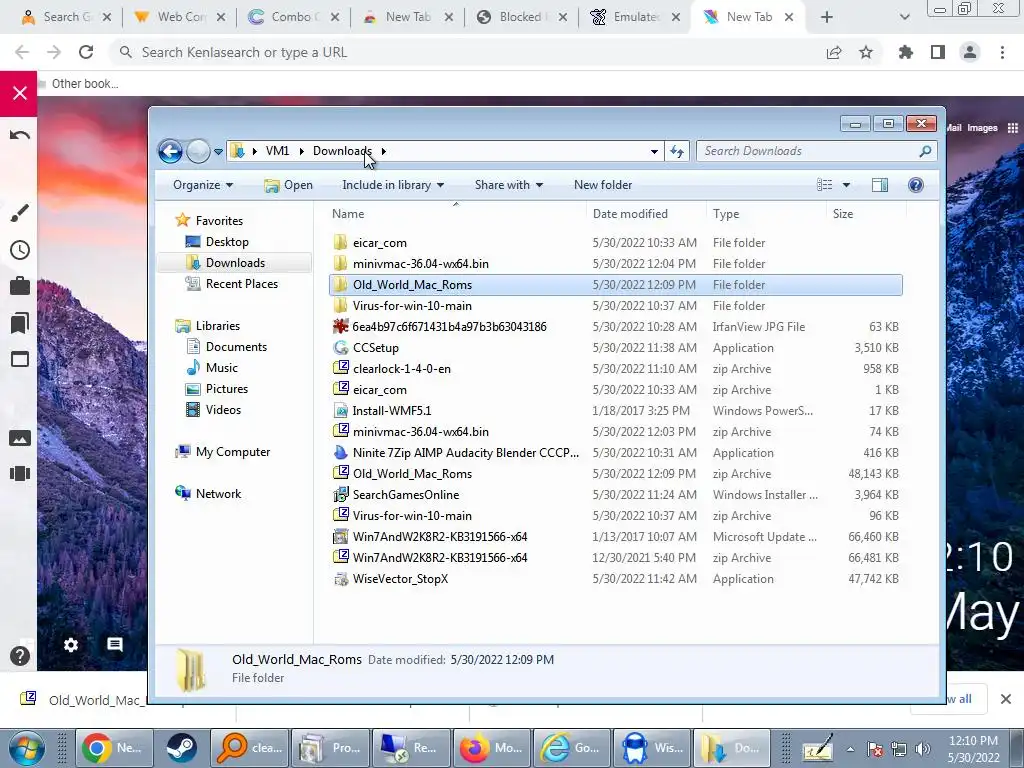
Task: Focus the Search Downloads field
Action: [x=816, y=151]
